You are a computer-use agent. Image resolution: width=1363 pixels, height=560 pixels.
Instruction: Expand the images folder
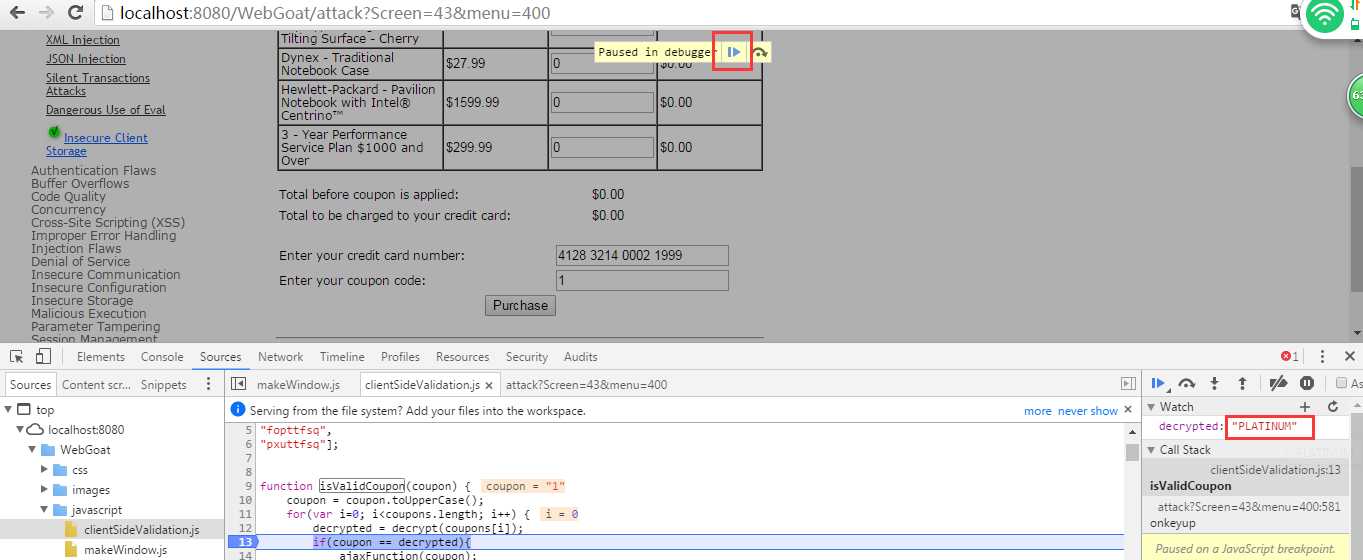click(x=44, y=490)
